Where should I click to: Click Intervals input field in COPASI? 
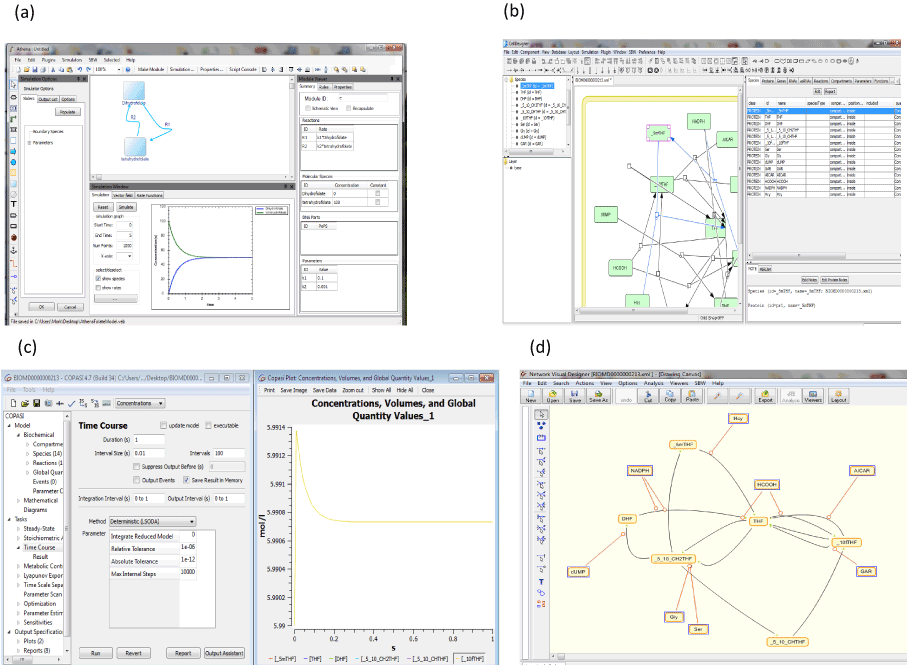(x=229, y=453)
